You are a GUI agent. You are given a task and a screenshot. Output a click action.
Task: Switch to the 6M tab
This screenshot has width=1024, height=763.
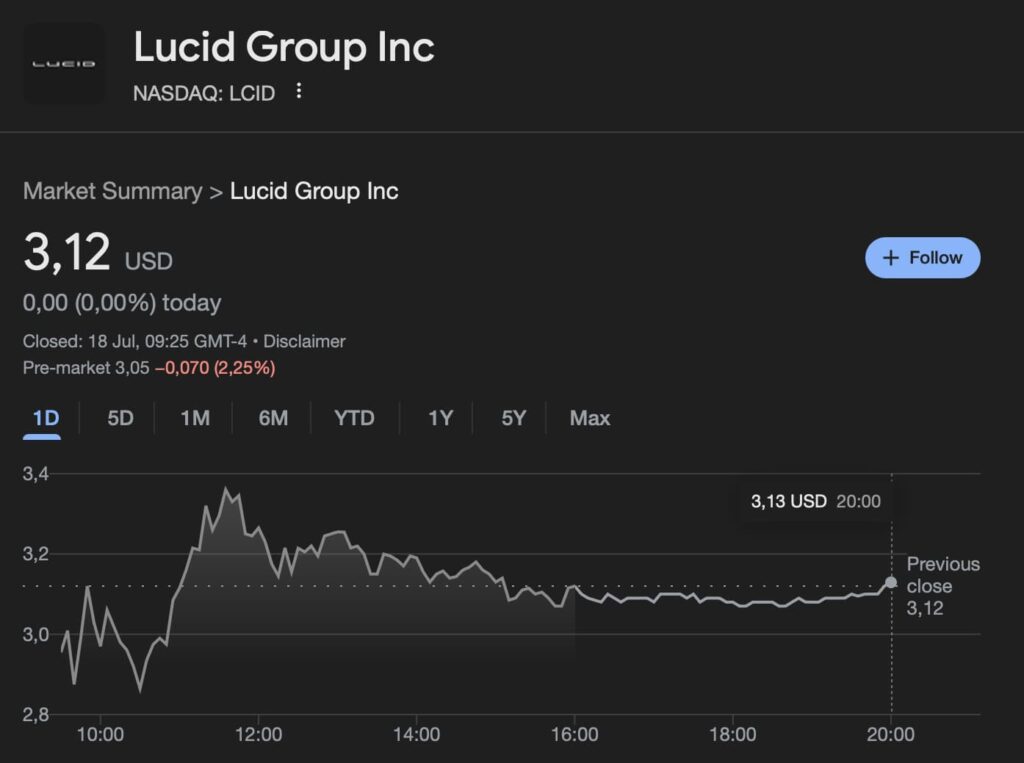pos(271,418)
